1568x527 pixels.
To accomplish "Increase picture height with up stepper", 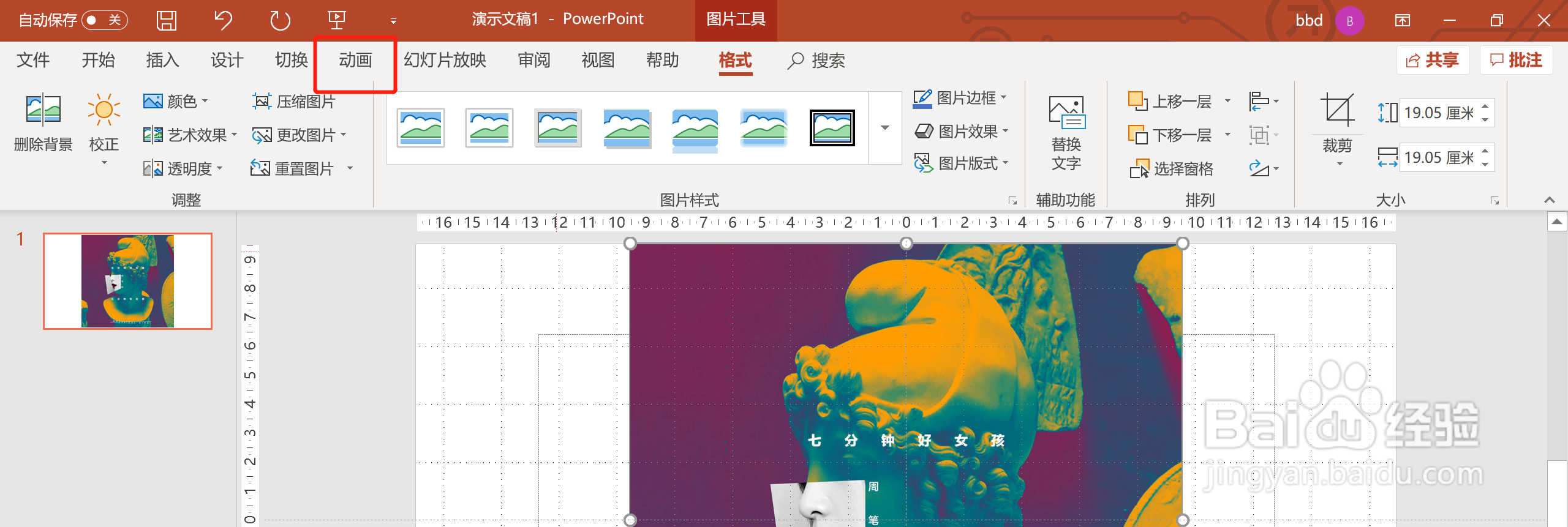I will pyautogui.click(x=1485, y=106).
